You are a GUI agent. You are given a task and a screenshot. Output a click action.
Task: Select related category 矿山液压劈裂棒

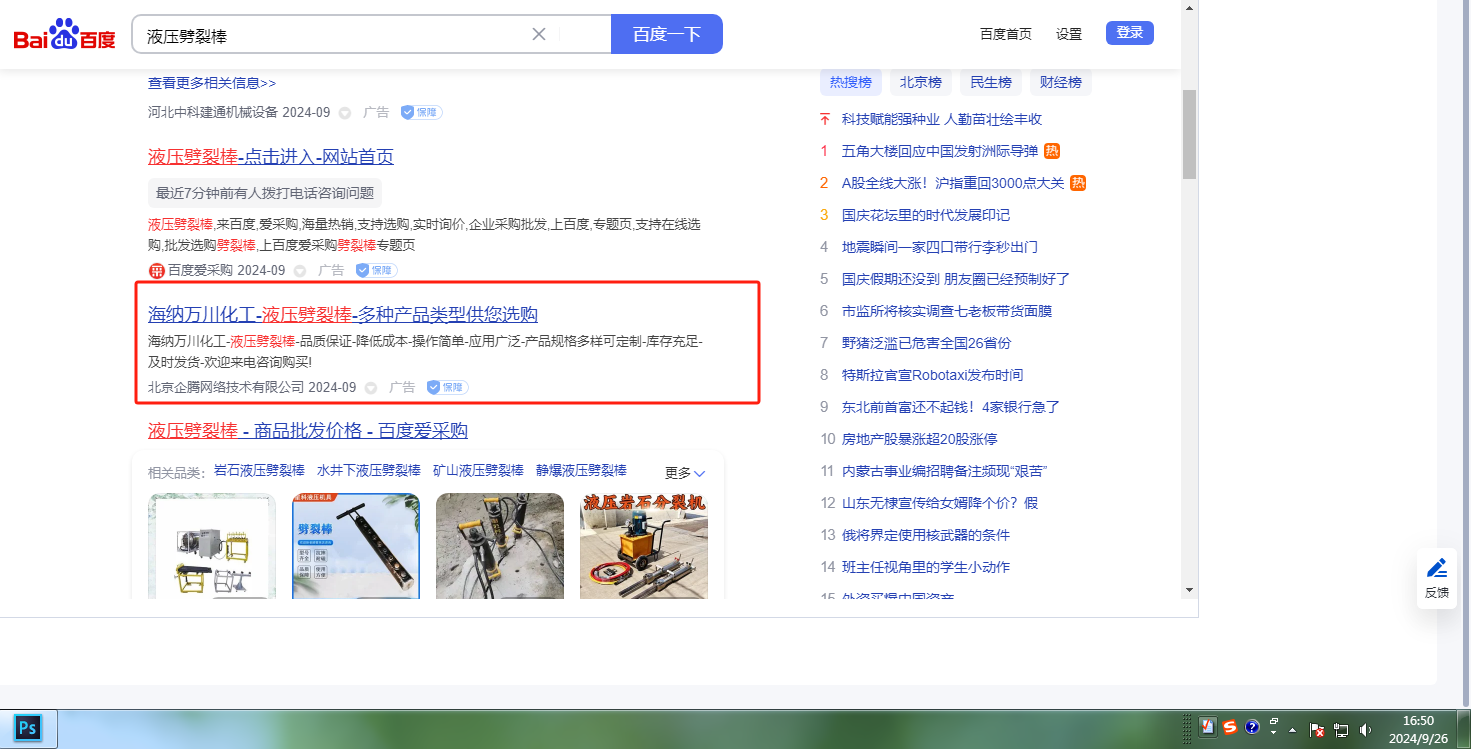[x=478, y=470]
